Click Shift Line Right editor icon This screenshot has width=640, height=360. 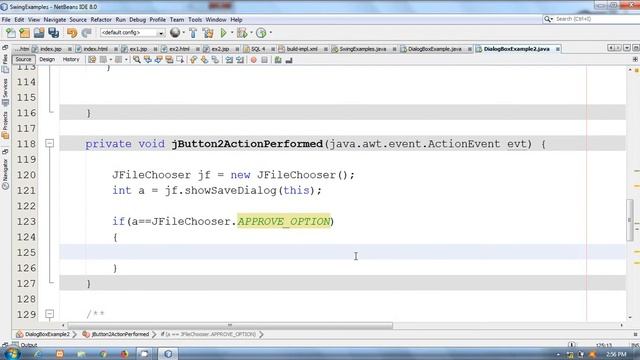tap(240, 60)
